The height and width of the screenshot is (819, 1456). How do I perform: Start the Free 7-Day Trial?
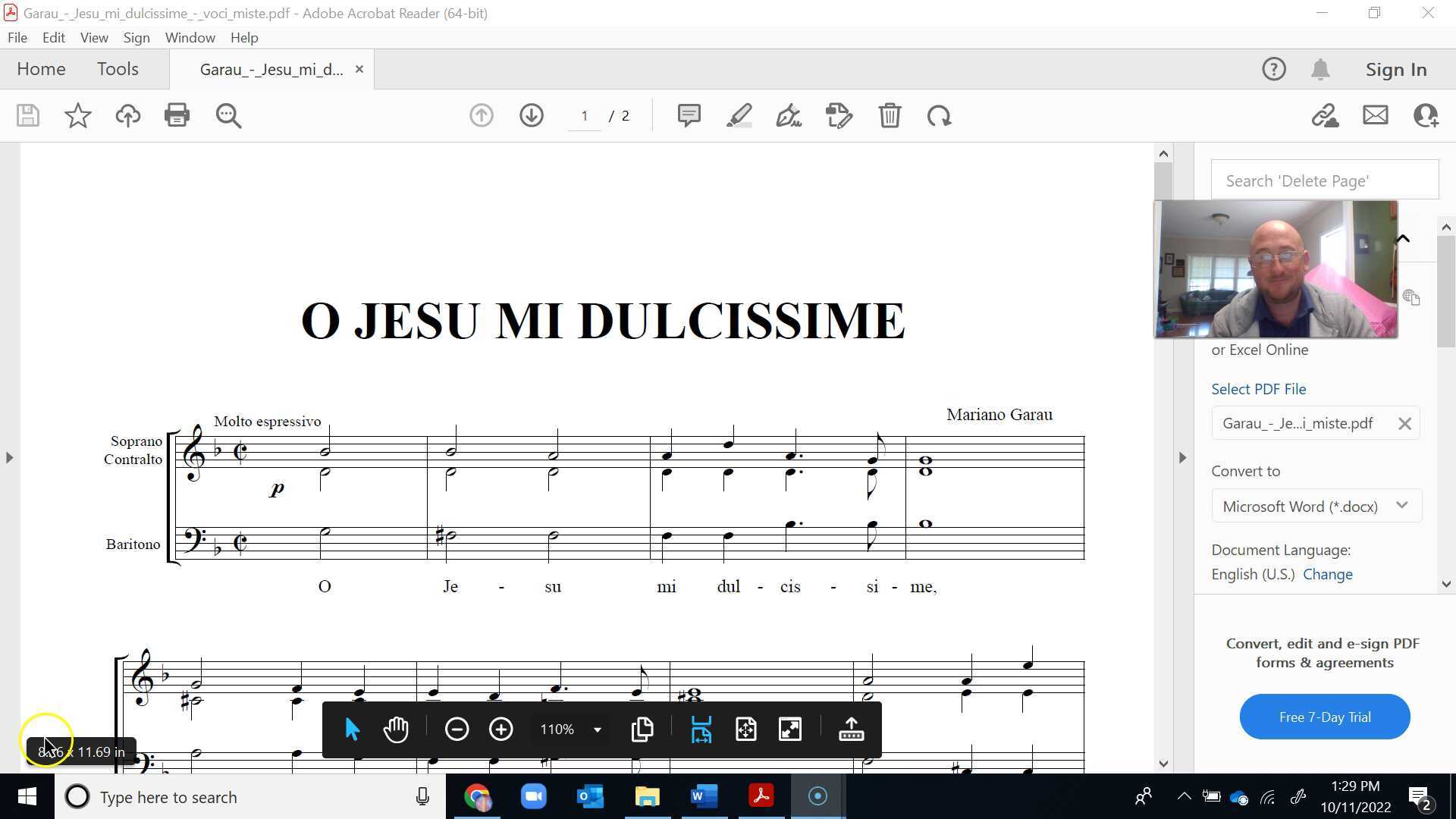1323,716
